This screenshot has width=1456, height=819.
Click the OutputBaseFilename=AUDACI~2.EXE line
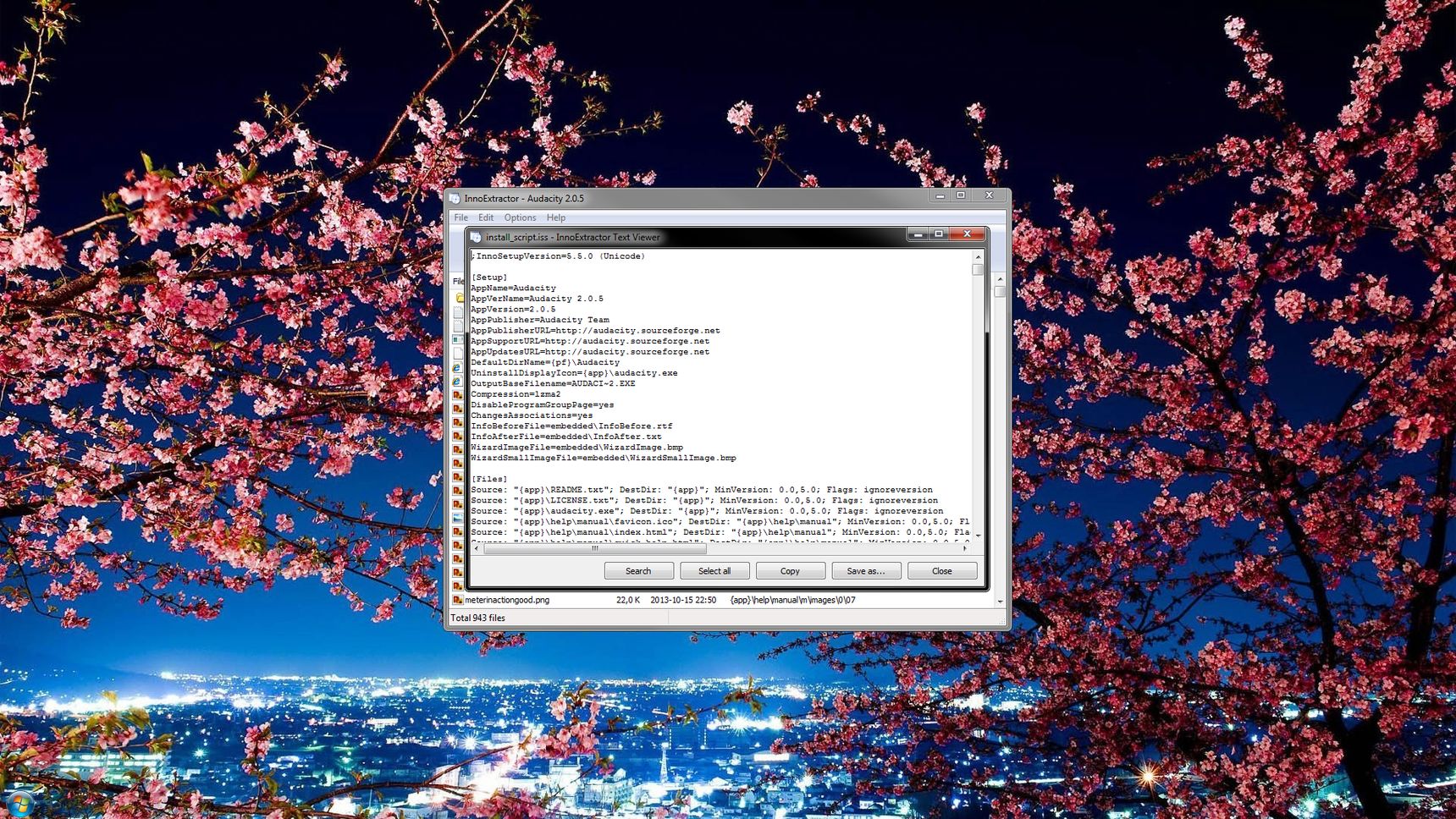(553, 383)
